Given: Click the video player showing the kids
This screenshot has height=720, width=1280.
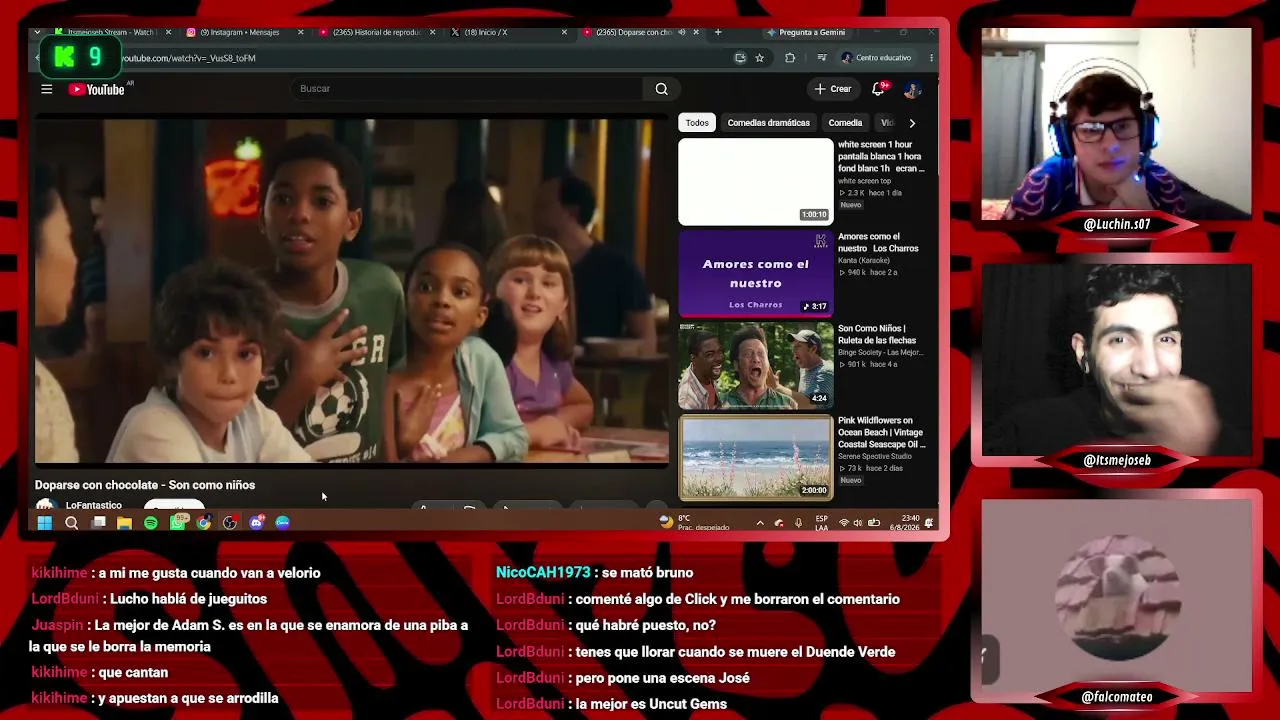Looking at the screenshot, I should 352,291.
